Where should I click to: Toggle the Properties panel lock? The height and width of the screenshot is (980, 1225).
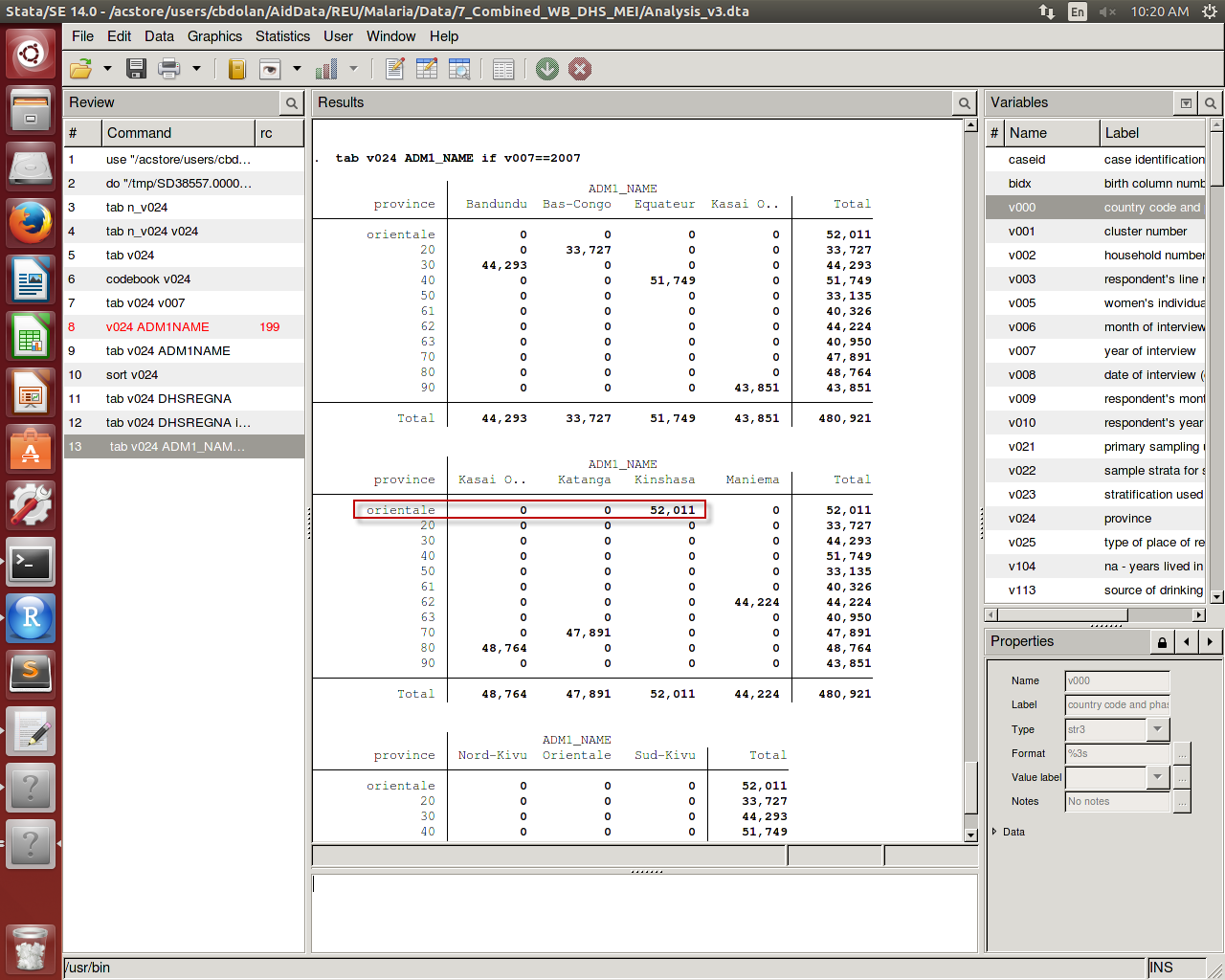pyautogui.click(x=1162, y=642)
